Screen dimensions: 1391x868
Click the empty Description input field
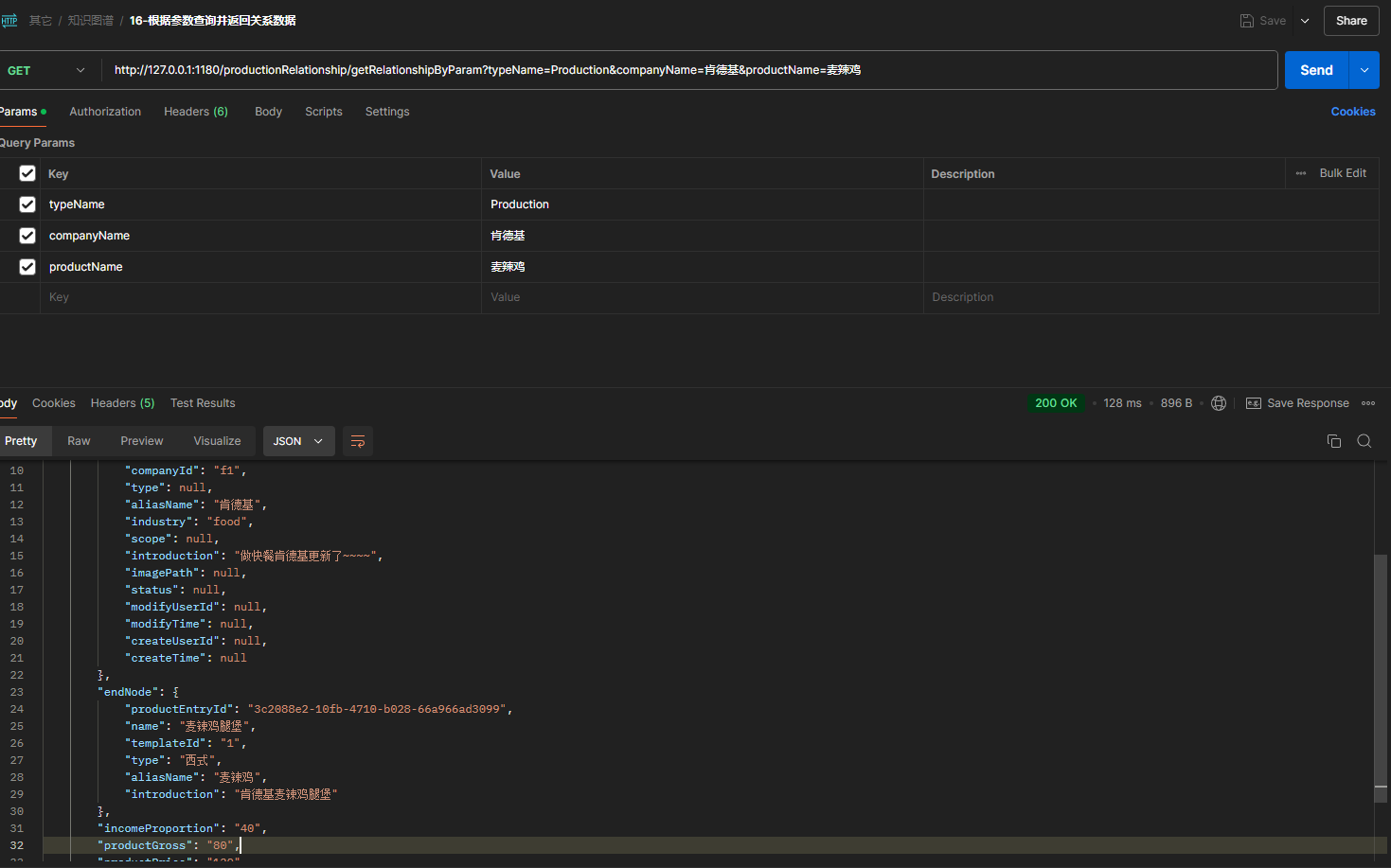coord(1150,297)
